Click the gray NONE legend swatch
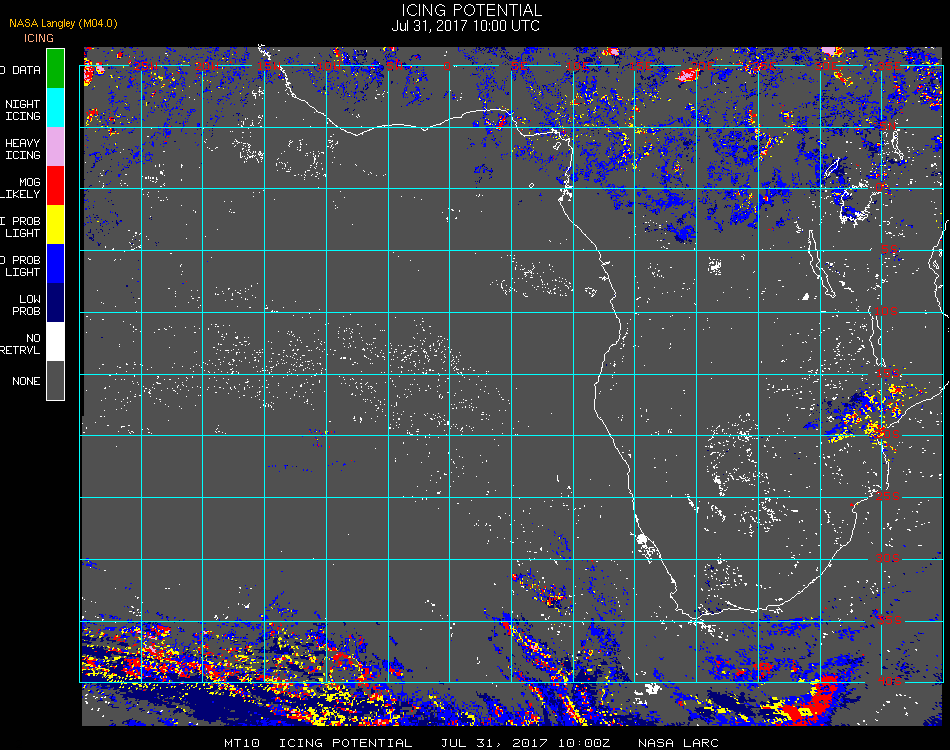The width and height of the screenshot is (950, 750). [55, 380]
